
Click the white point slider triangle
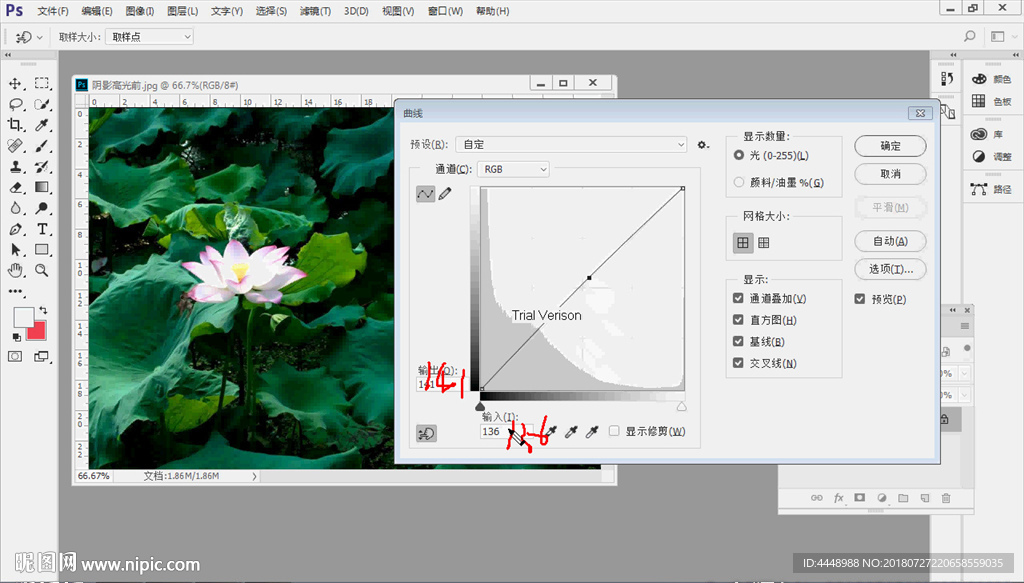tap(681, 407)
